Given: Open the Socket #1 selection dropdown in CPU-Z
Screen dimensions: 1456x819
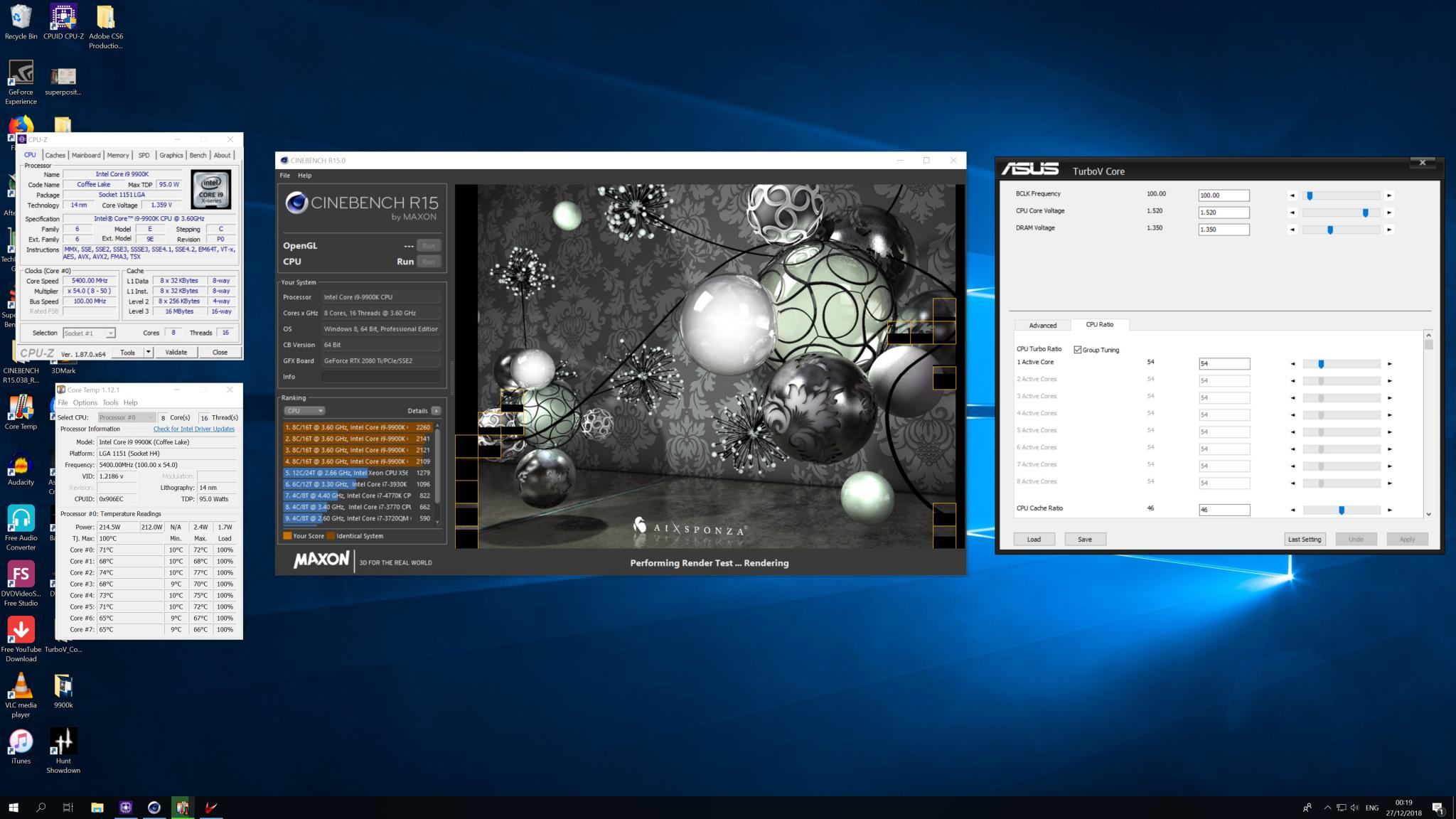Looking at the screenshot, I should pyautogui.click(x=89, y=333).
